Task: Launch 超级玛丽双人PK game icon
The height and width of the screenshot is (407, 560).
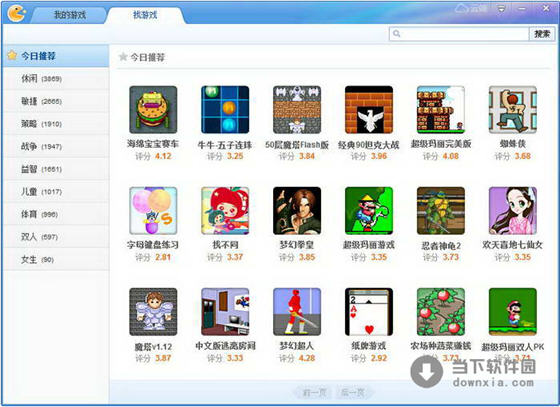Action: pyautogui.click(x=513, y=312)
